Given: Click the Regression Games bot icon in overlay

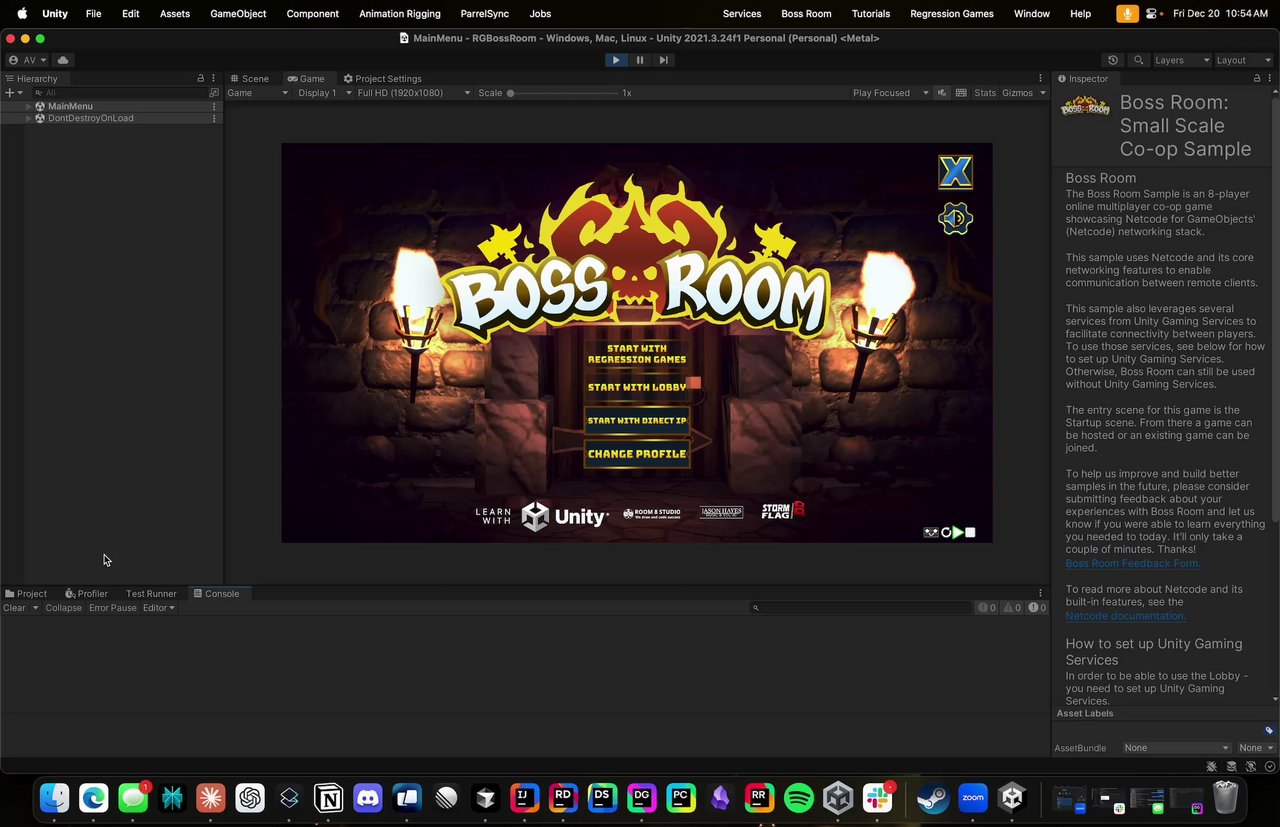Looking at the screenshot, I should point(931,533).
